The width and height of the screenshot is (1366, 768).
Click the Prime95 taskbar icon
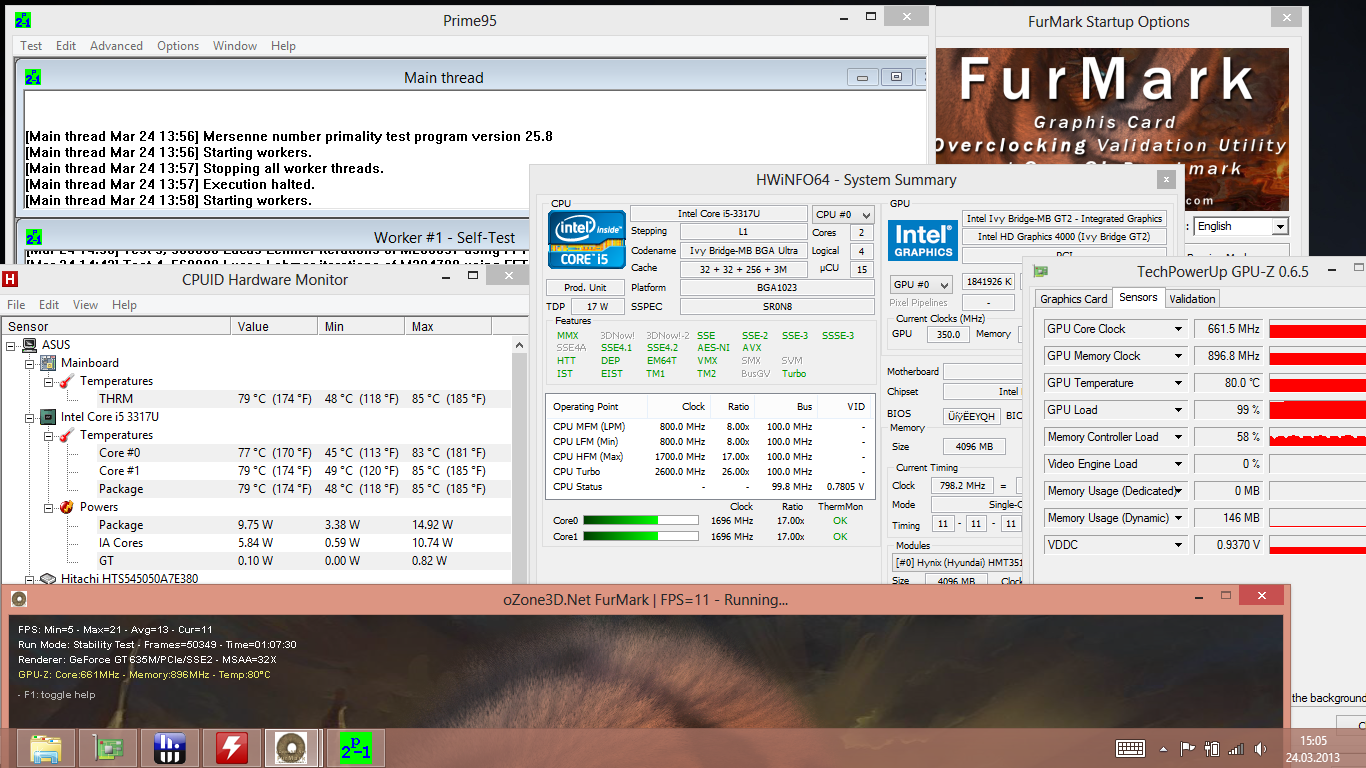pyautogui.click(x=354, y=748)
